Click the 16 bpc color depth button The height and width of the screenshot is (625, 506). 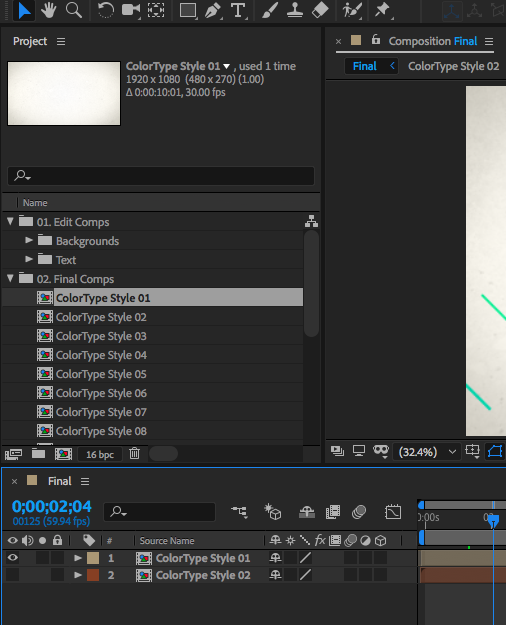pos(100,454)
